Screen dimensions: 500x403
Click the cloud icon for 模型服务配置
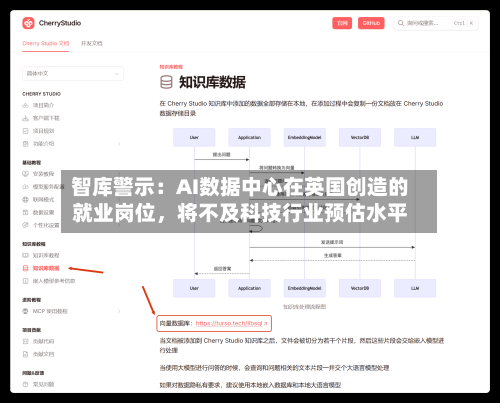(25, 187)
